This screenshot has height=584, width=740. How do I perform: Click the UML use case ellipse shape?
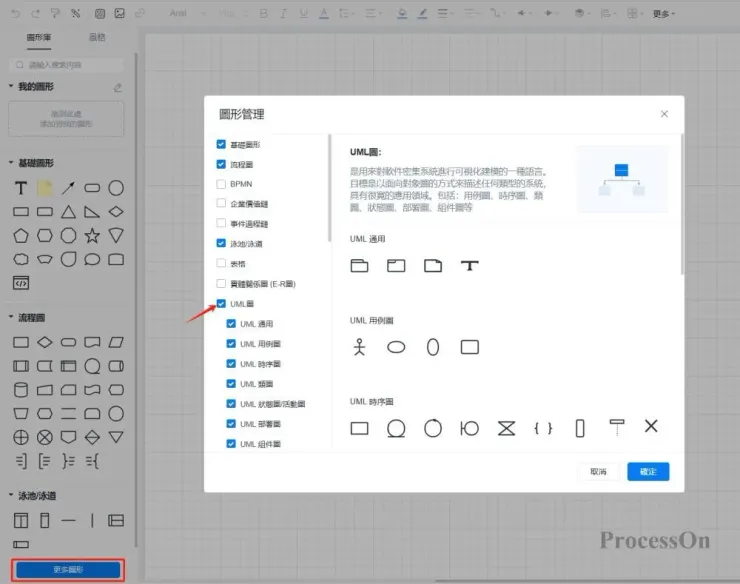coord(397,347)
